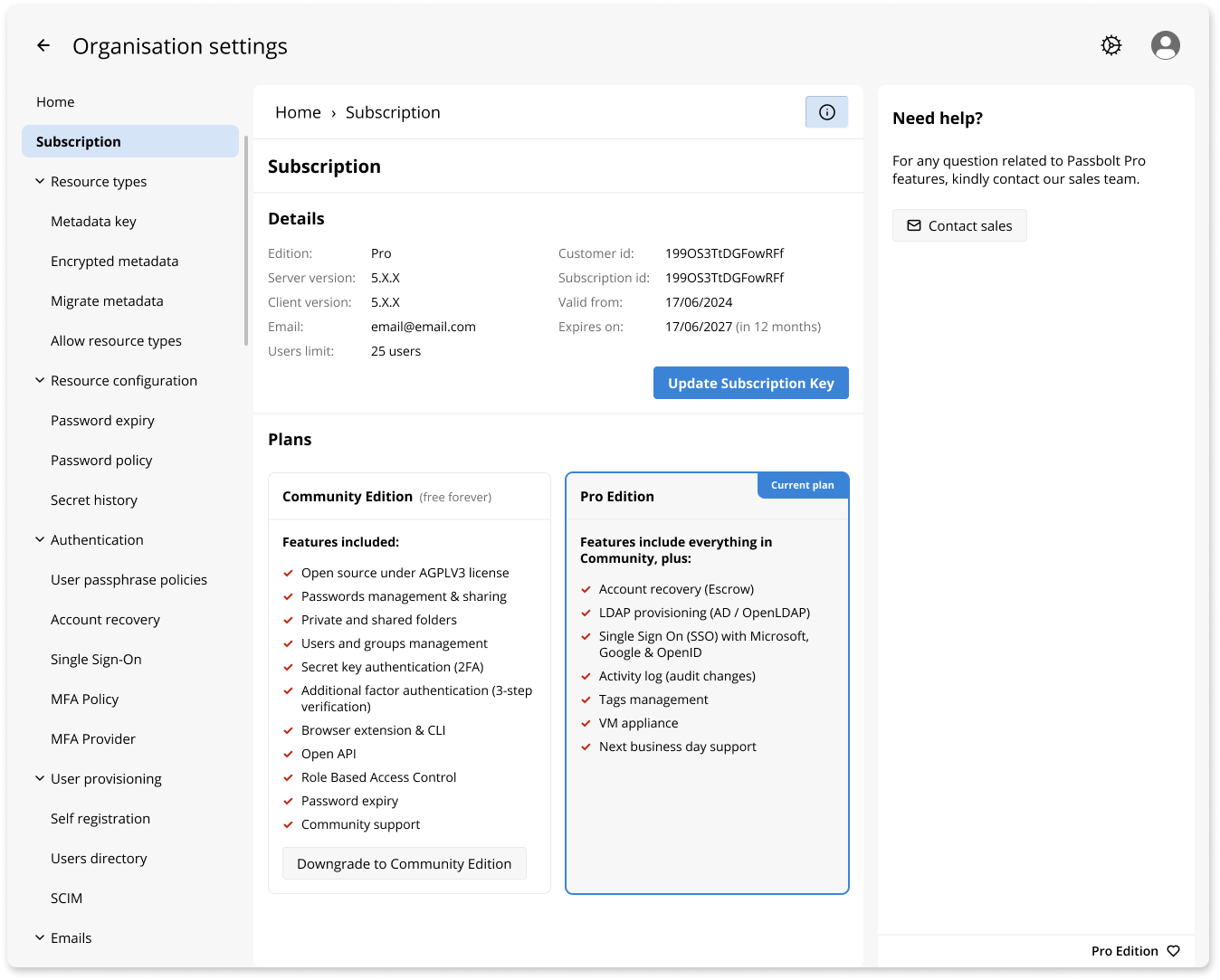Viewport: 1220px width, 980px height.
Task: Click the VM appliance feature
Action: [638, 723]
